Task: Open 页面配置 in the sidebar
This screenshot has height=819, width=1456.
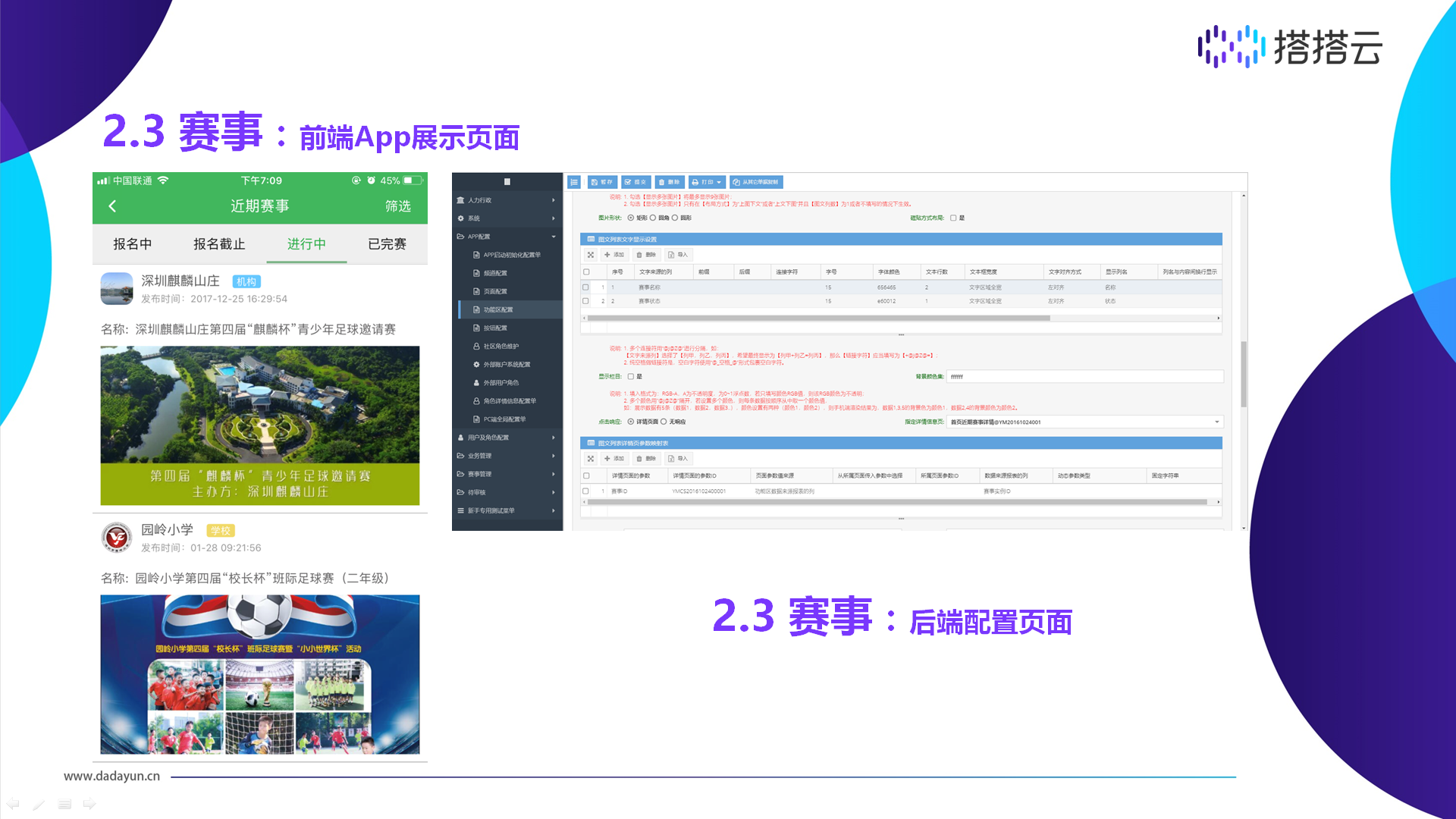Action: pos(495,291)
